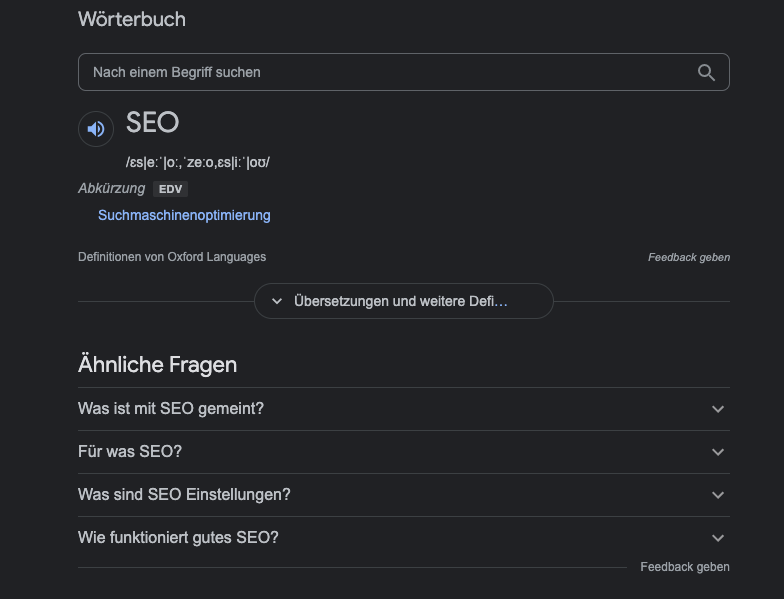Click the magnifier search icon

pyautogui.click(x=706, y=72)
